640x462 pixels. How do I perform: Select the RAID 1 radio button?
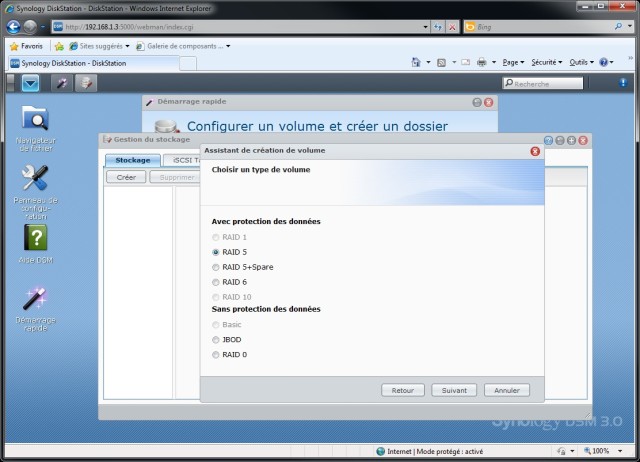(x=216, y=237)
